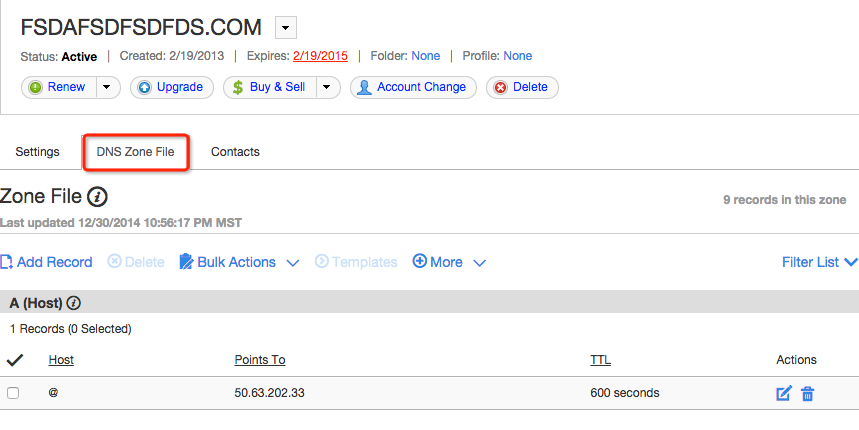Expand the Buy & Sell dropdown arrow
This screenshot has width=859, height=430.
tap(328, 87)
